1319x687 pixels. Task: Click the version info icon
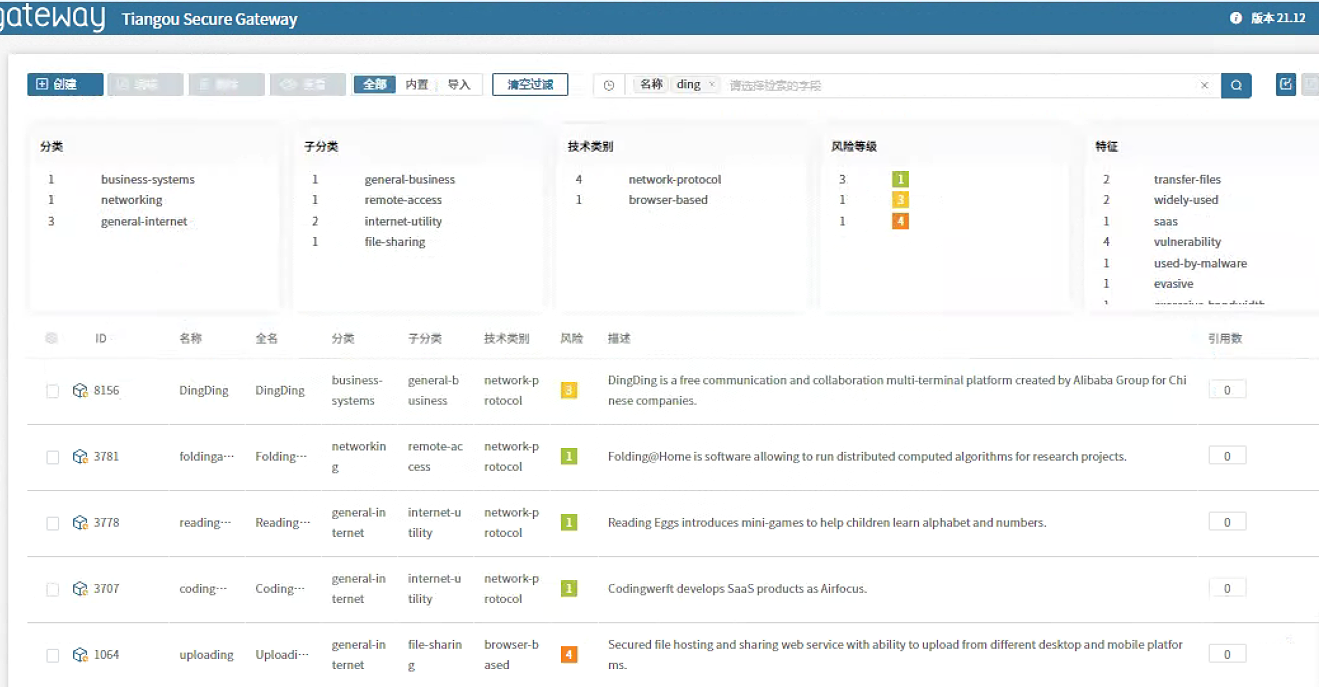1235,18
